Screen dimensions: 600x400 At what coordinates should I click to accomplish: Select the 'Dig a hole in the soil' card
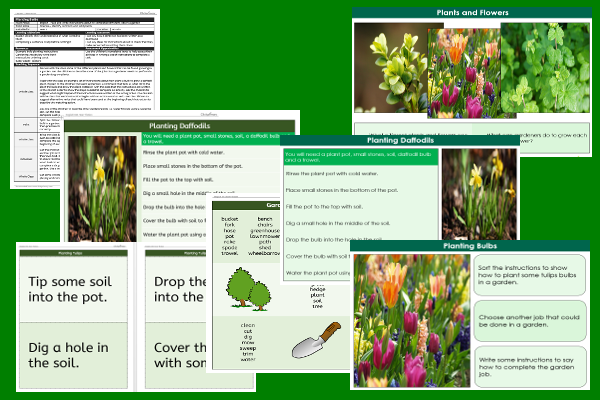click(73, 355)
